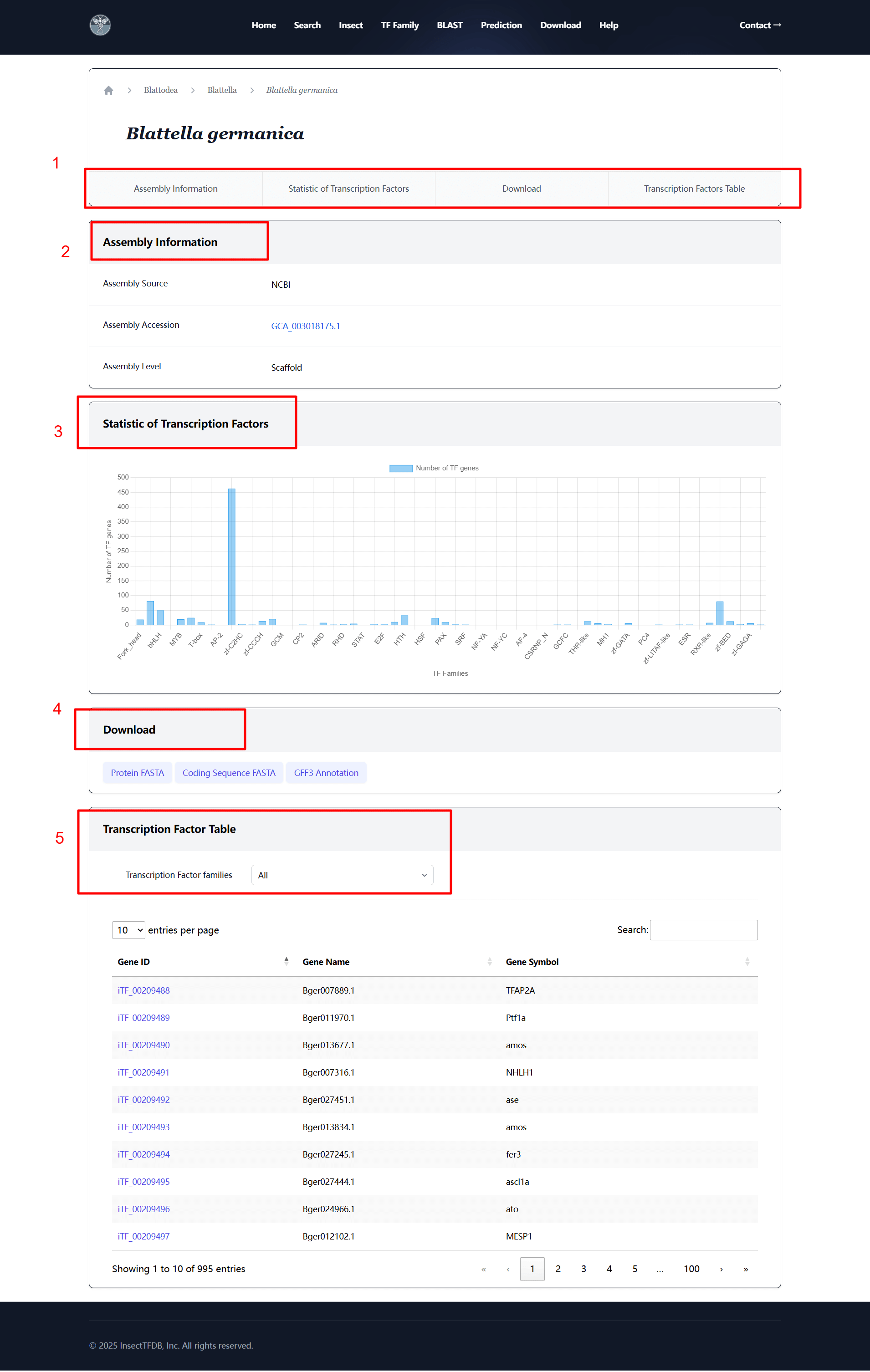Viewport: 870px width, 1372px height.
Task: Sort table by Gene ID arrows
Action: [286, 961]
